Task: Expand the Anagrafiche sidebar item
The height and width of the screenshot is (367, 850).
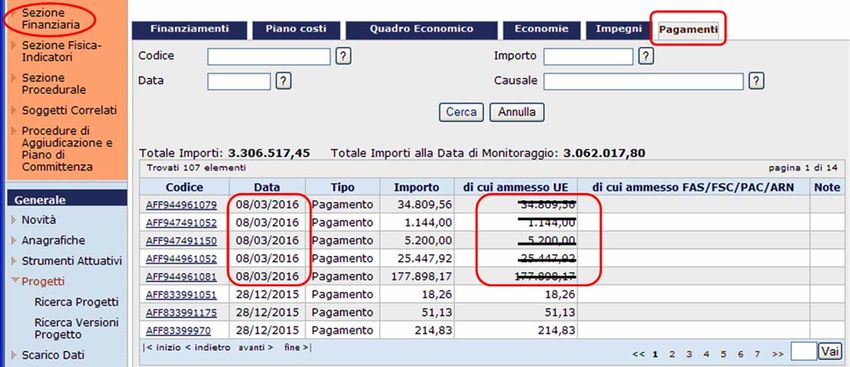Action: 14,240
